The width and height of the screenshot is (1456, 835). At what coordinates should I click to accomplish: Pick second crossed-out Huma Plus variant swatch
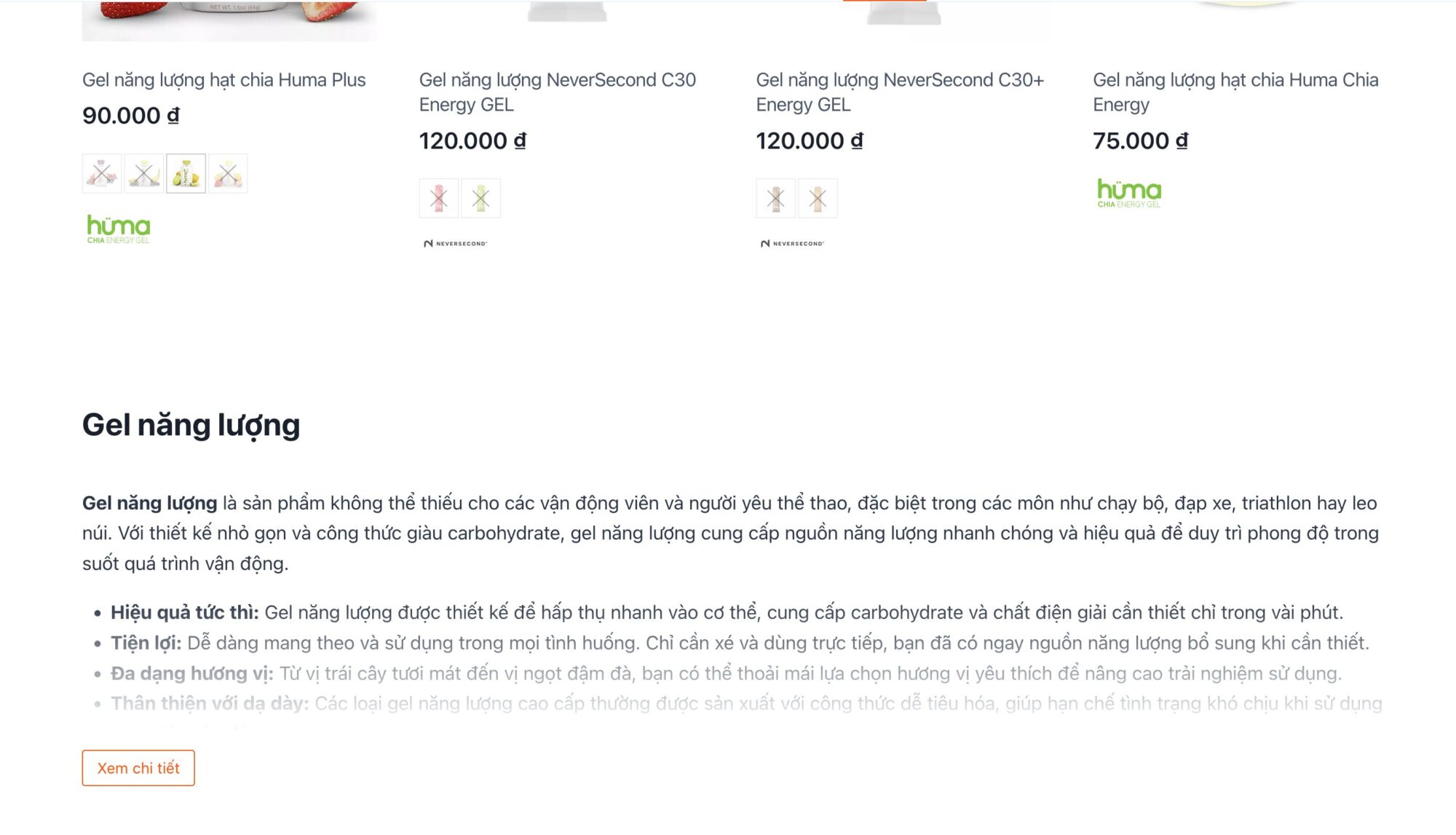143,173
